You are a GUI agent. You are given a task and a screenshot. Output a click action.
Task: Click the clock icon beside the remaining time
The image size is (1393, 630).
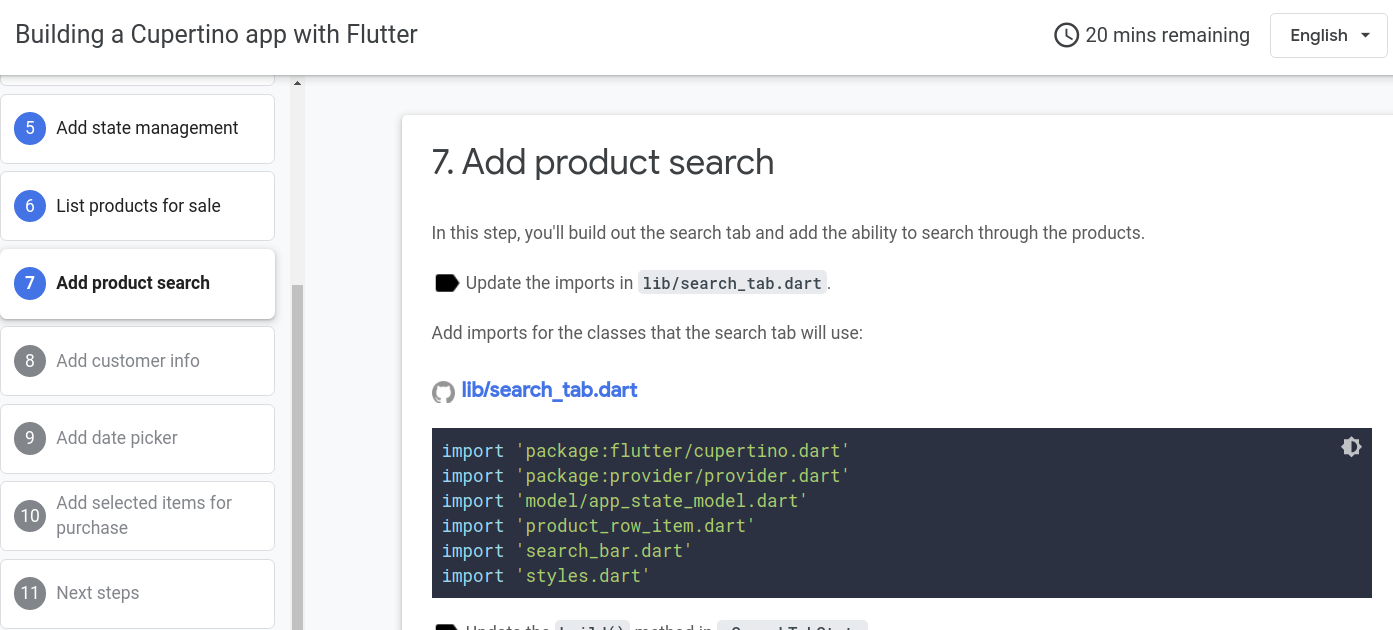[1064, 34]
